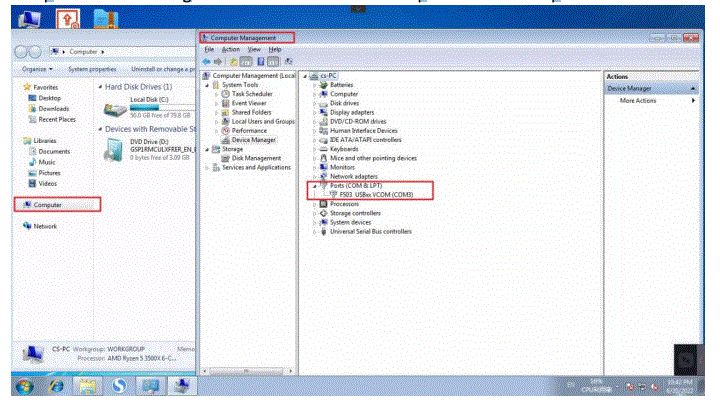Open the Help menu

275,49
